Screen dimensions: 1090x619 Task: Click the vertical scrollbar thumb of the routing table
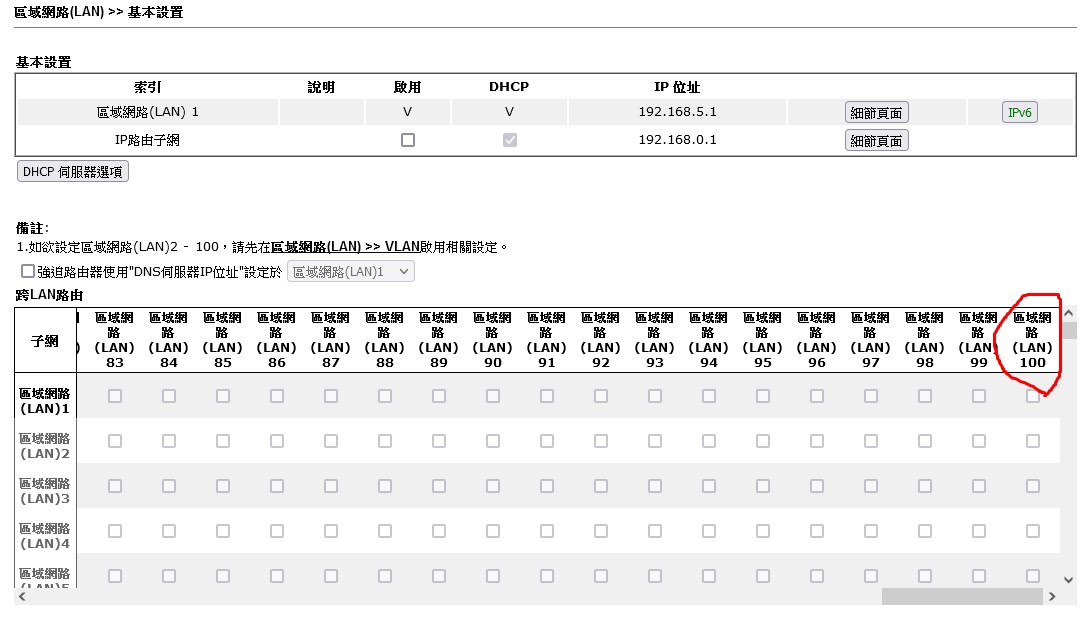point(1069,332)
